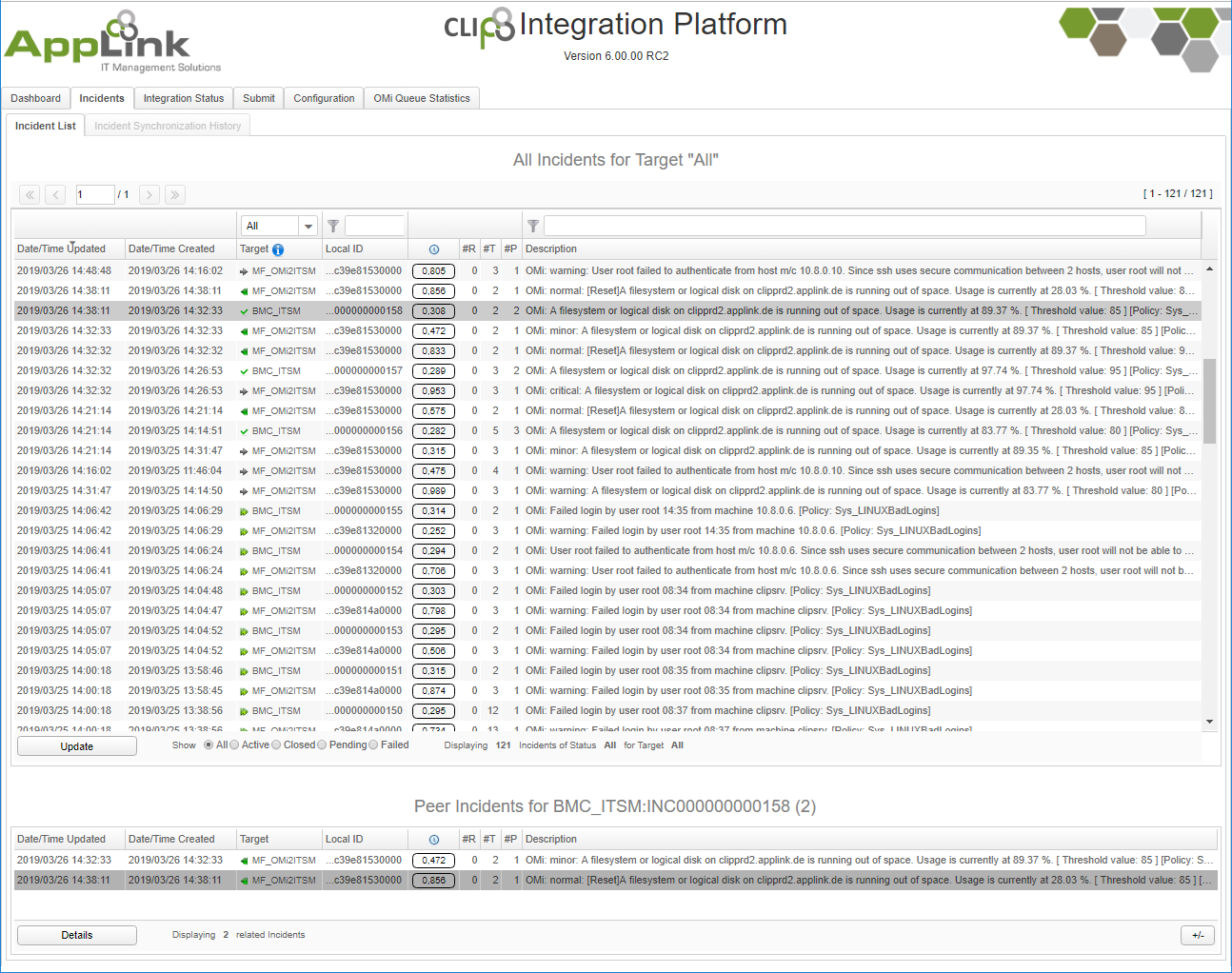Click the incident list vertical scrollbar thumb

[x=1209, y=401]
